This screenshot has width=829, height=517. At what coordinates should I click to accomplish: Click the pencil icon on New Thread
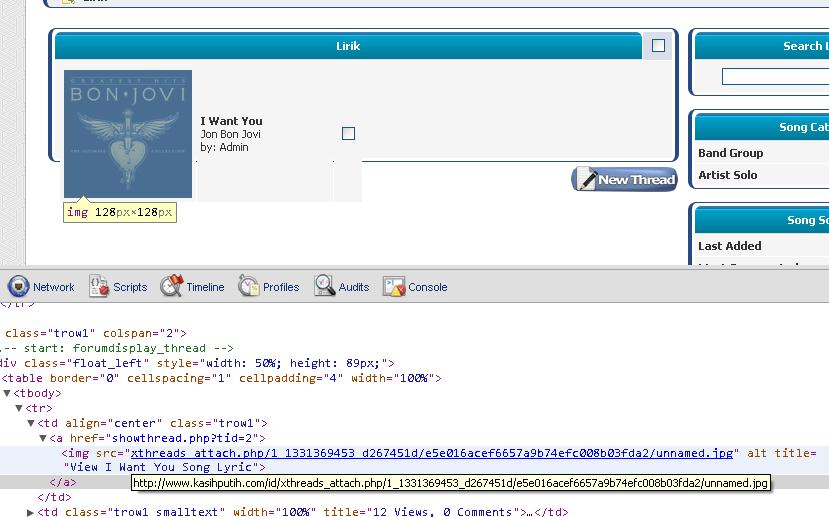point(585,179)
